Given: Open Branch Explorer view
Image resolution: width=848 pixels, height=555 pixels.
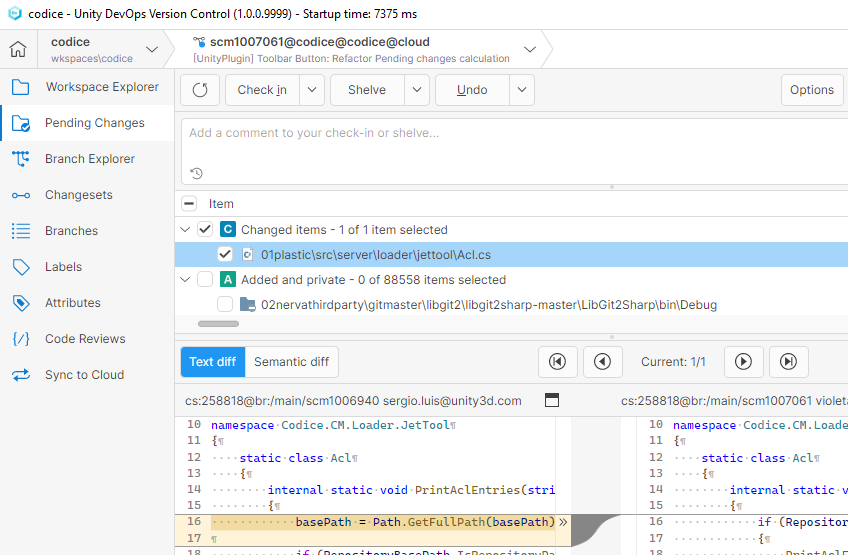Looking at the screenshot, I should [87, 159].
